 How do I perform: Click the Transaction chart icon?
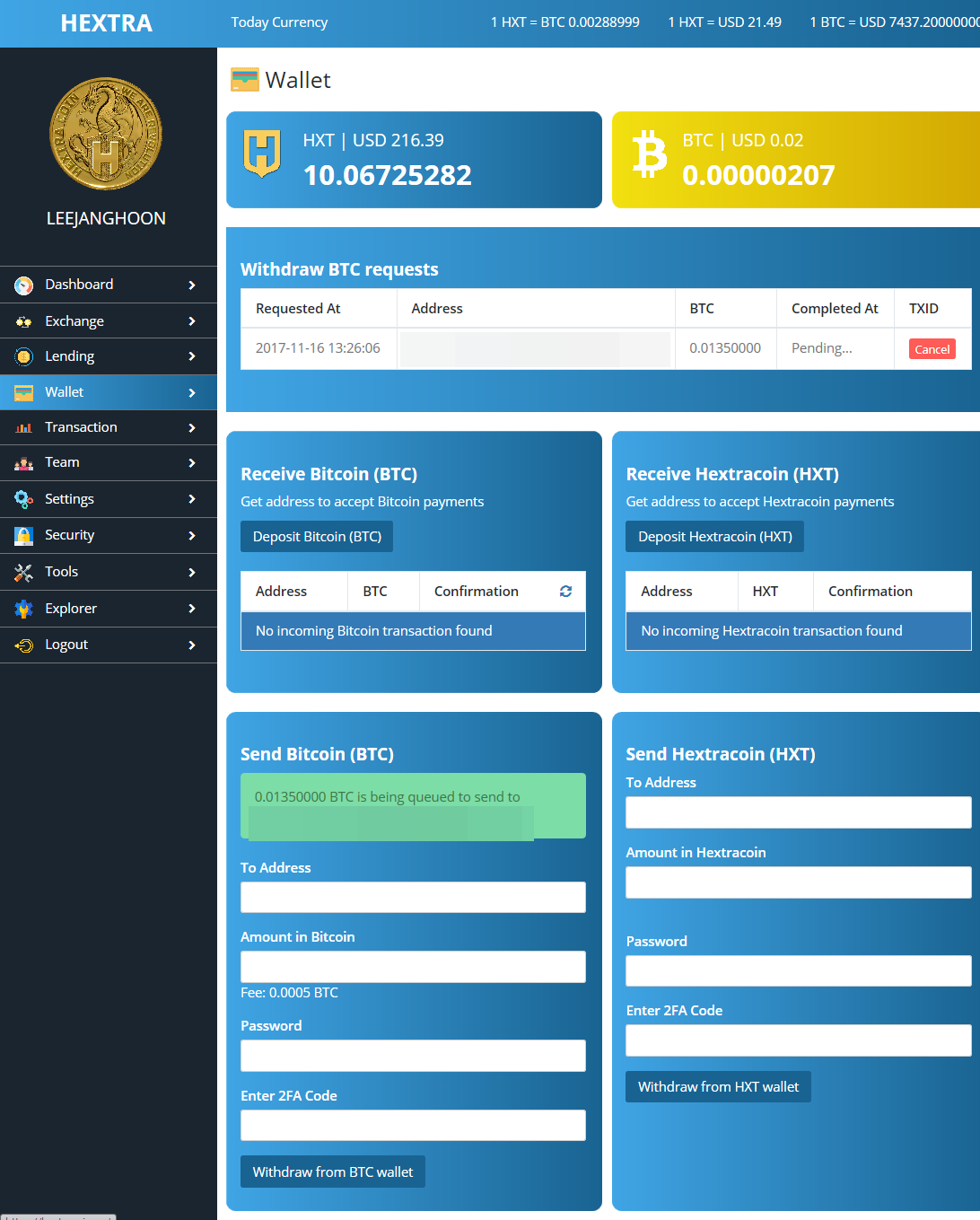click(x=24, y=427)
